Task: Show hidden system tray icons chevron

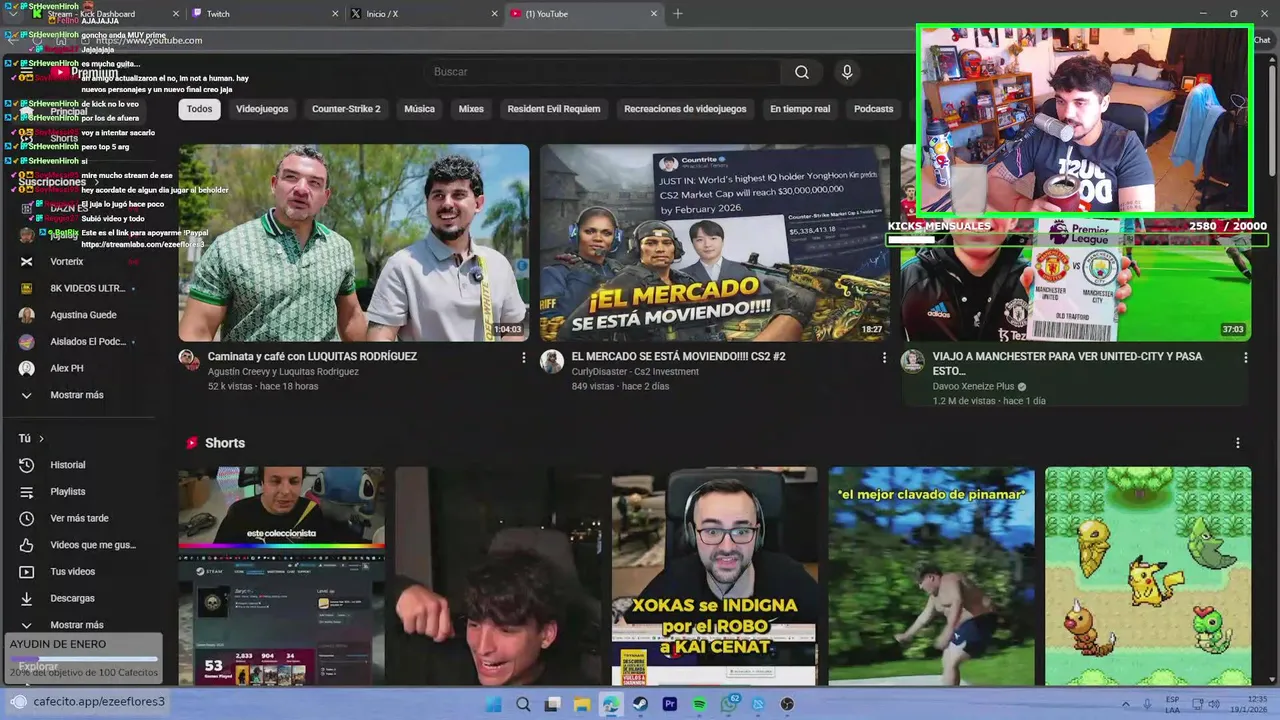Action: click(x=1126, y=704)
